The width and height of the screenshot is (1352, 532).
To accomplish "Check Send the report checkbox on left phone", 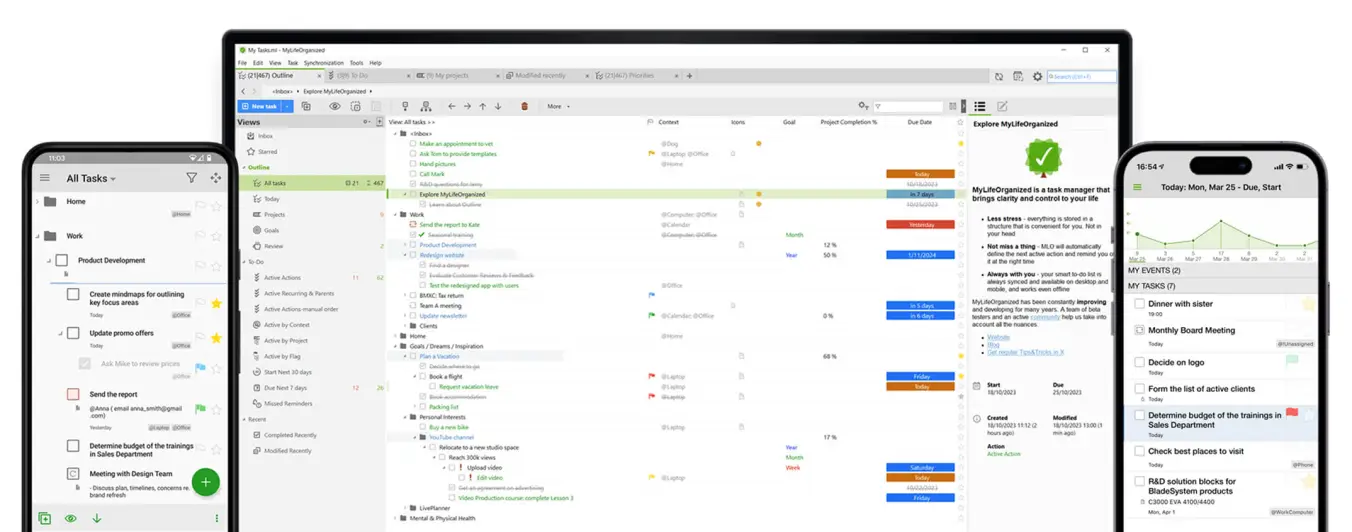I will coord(73,394).
